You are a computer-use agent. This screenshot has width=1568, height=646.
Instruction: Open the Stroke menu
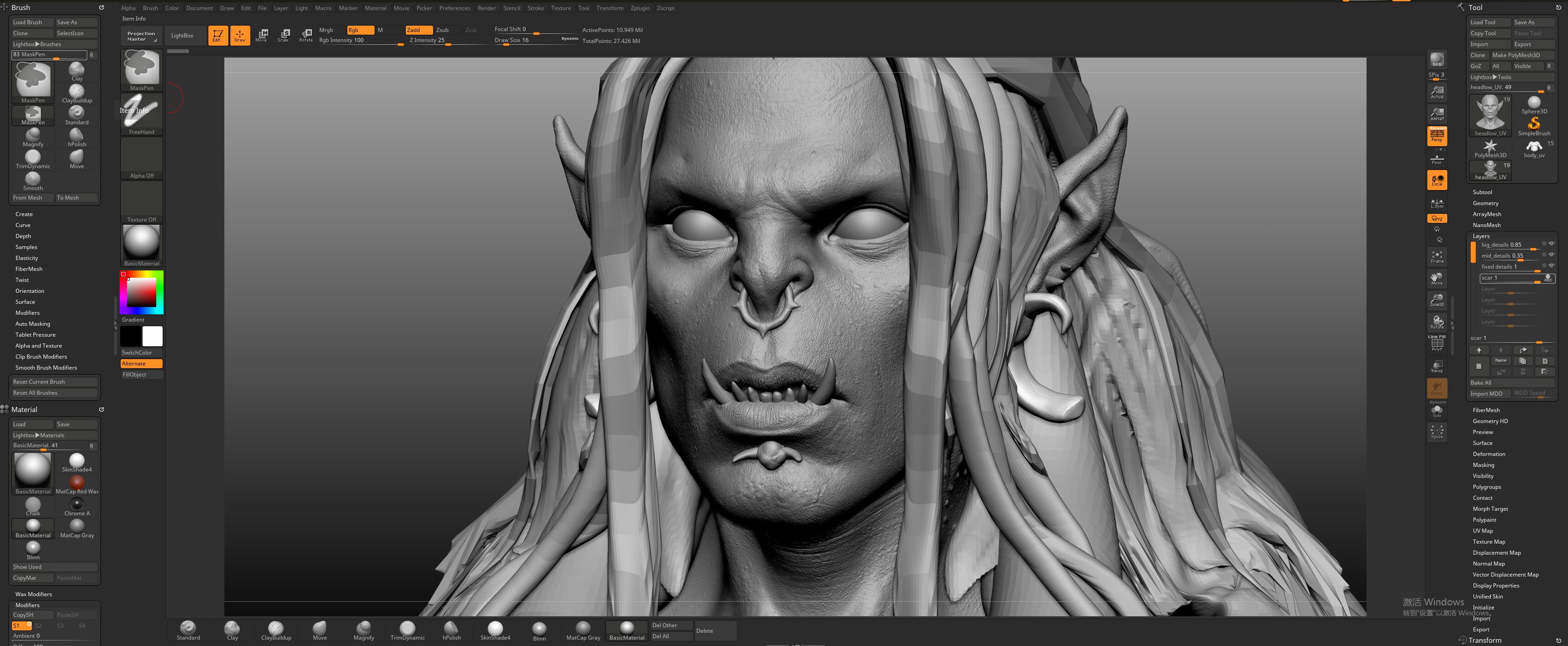tap(535, 8)
